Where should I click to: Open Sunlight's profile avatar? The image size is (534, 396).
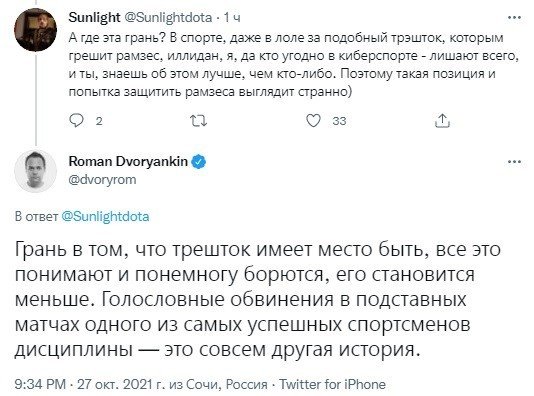click(x=35, y=30)
